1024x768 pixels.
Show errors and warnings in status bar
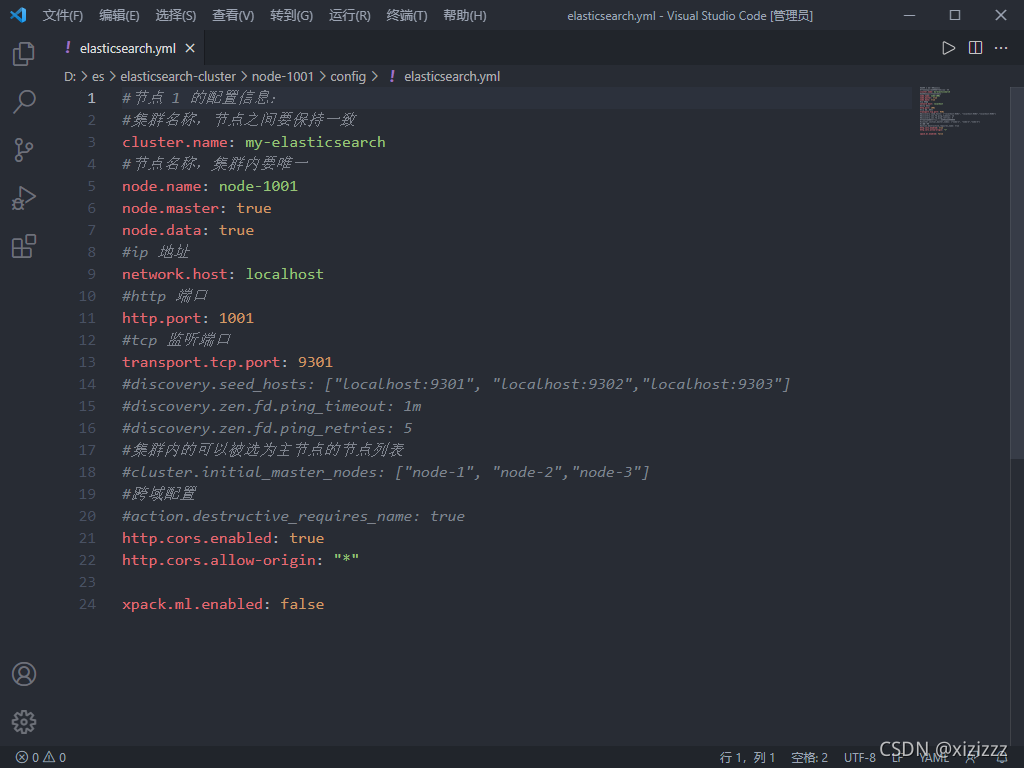[x=41, y=758]
